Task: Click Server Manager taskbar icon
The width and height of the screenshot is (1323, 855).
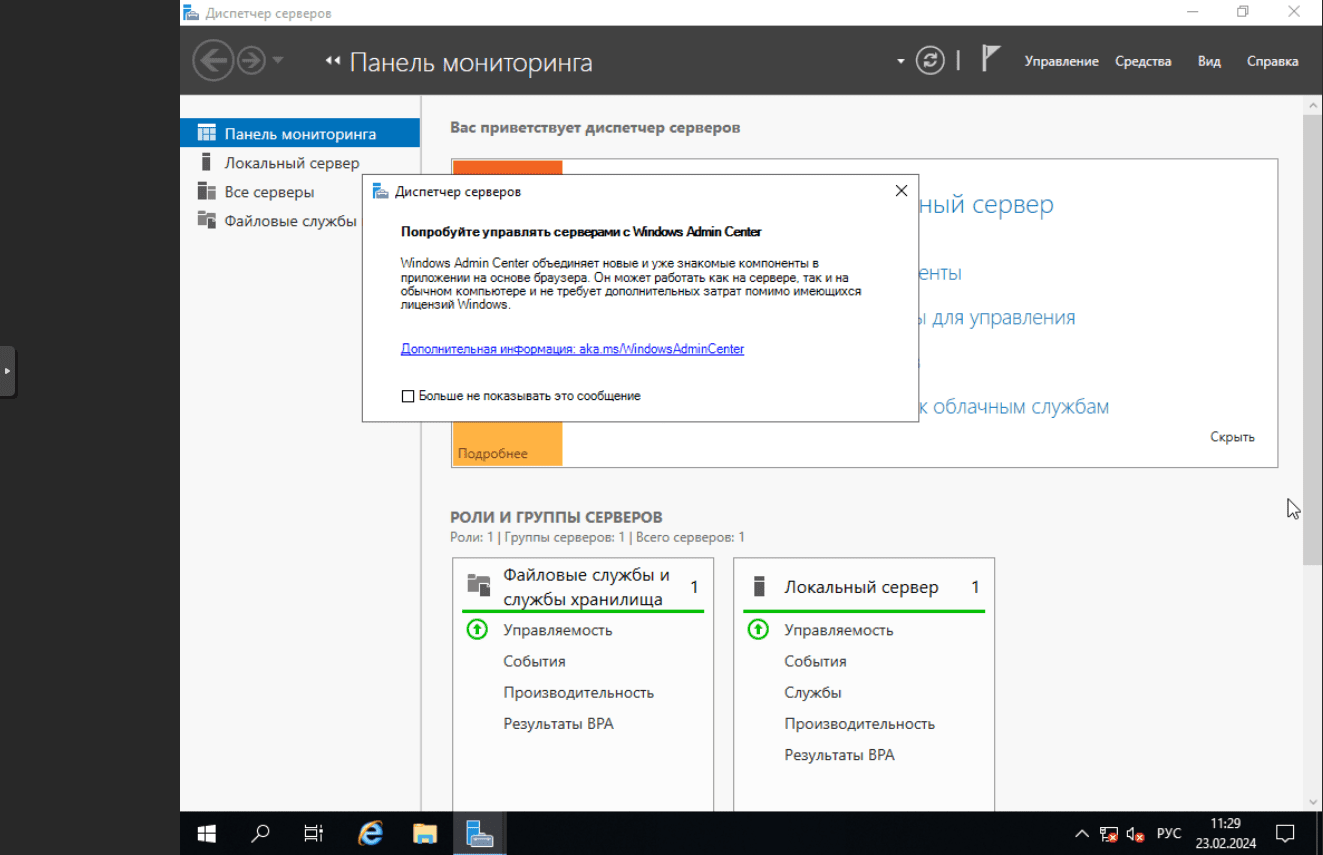Action: click(479, 833)
